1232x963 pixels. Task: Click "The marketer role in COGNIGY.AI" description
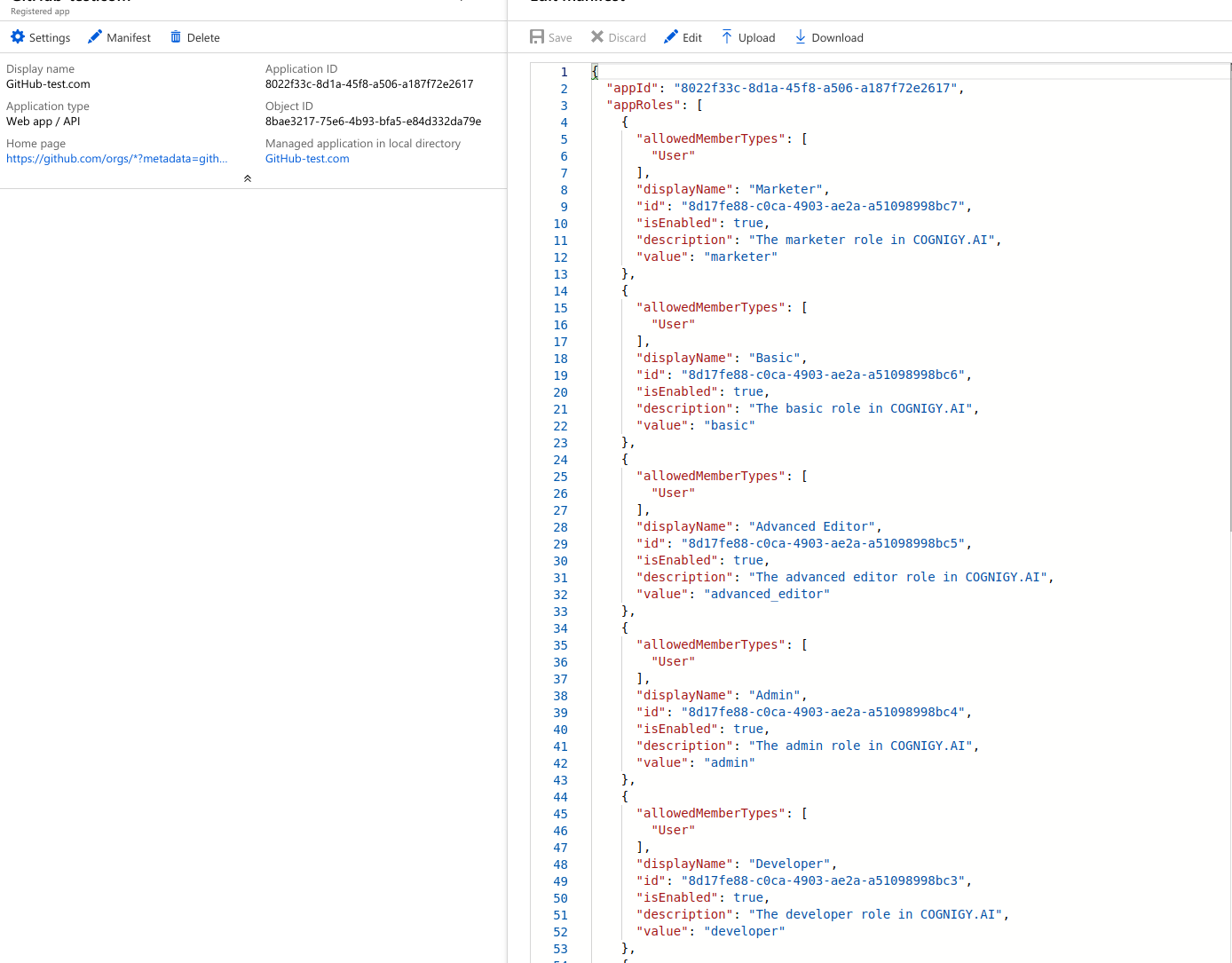tap(872, 240)
